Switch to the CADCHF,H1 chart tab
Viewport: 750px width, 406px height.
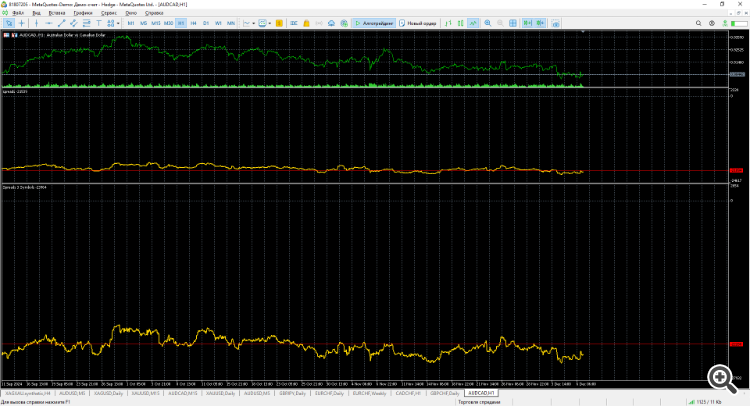coord(408,393)
